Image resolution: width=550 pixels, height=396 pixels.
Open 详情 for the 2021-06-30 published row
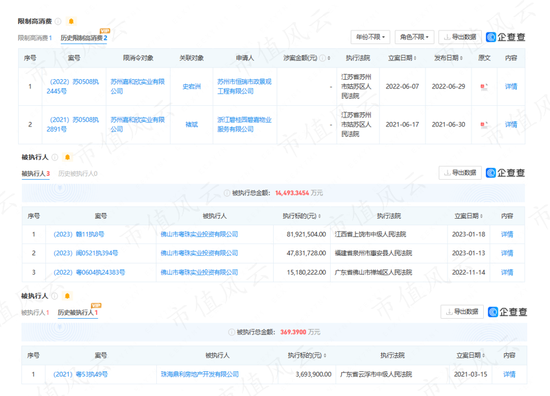coord(511,125)
